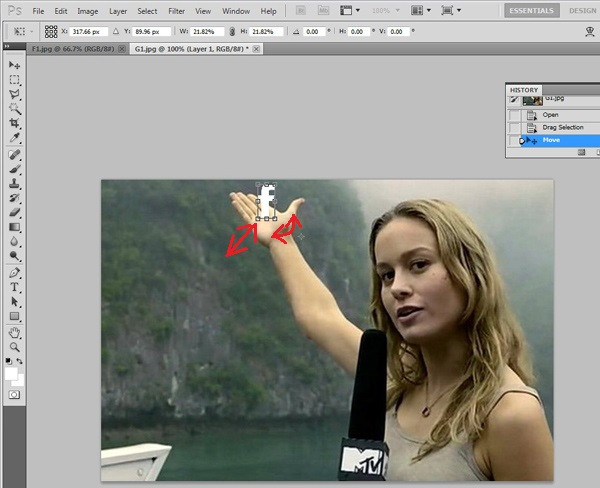Open the View menu
Image resolution: width=600 pixels, height=488 pixels.
point(203,11)
